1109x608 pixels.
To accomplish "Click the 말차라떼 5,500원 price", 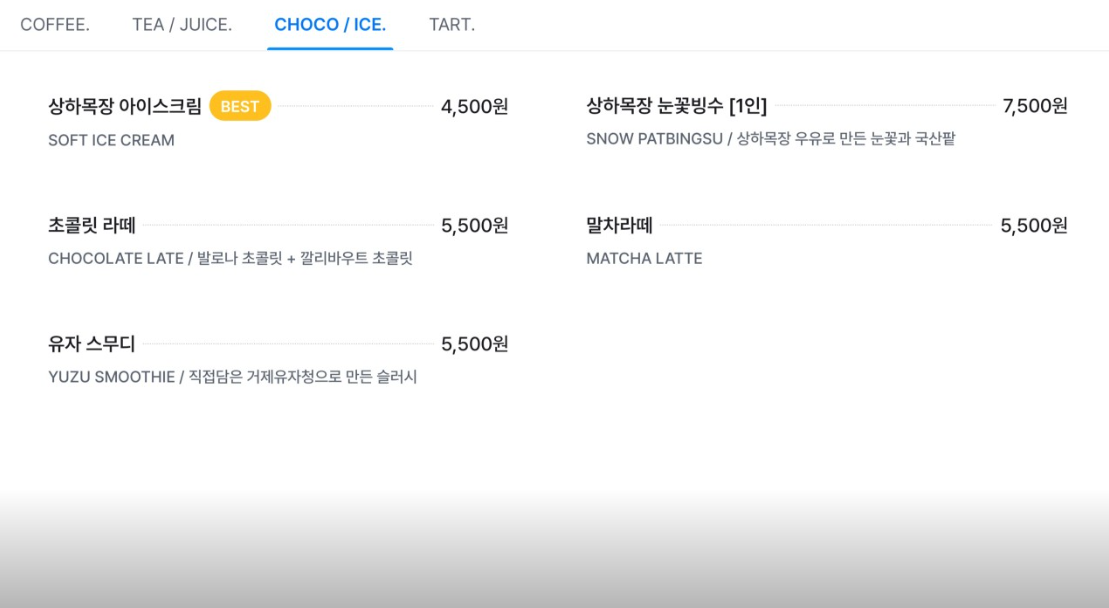I will point(1034,226).
